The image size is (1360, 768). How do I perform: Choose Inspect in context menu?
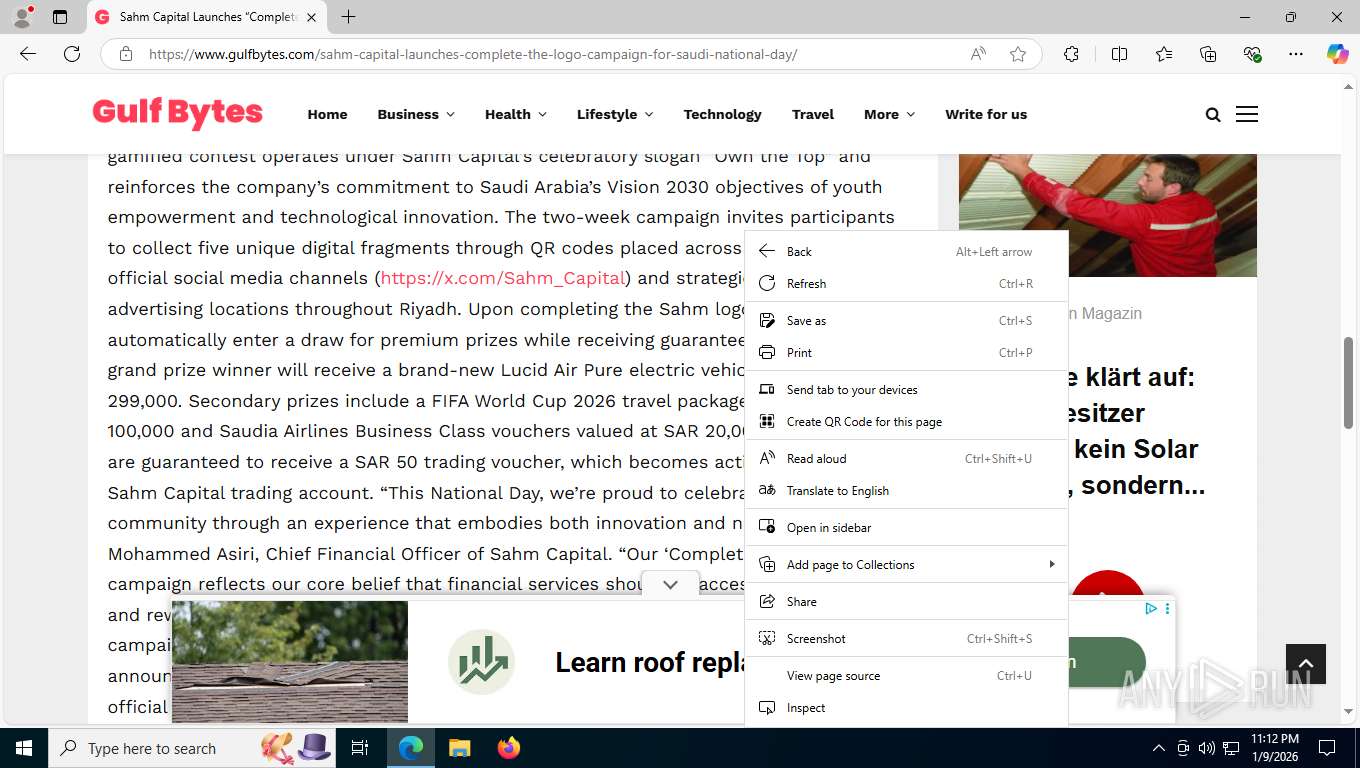point(907,707)
